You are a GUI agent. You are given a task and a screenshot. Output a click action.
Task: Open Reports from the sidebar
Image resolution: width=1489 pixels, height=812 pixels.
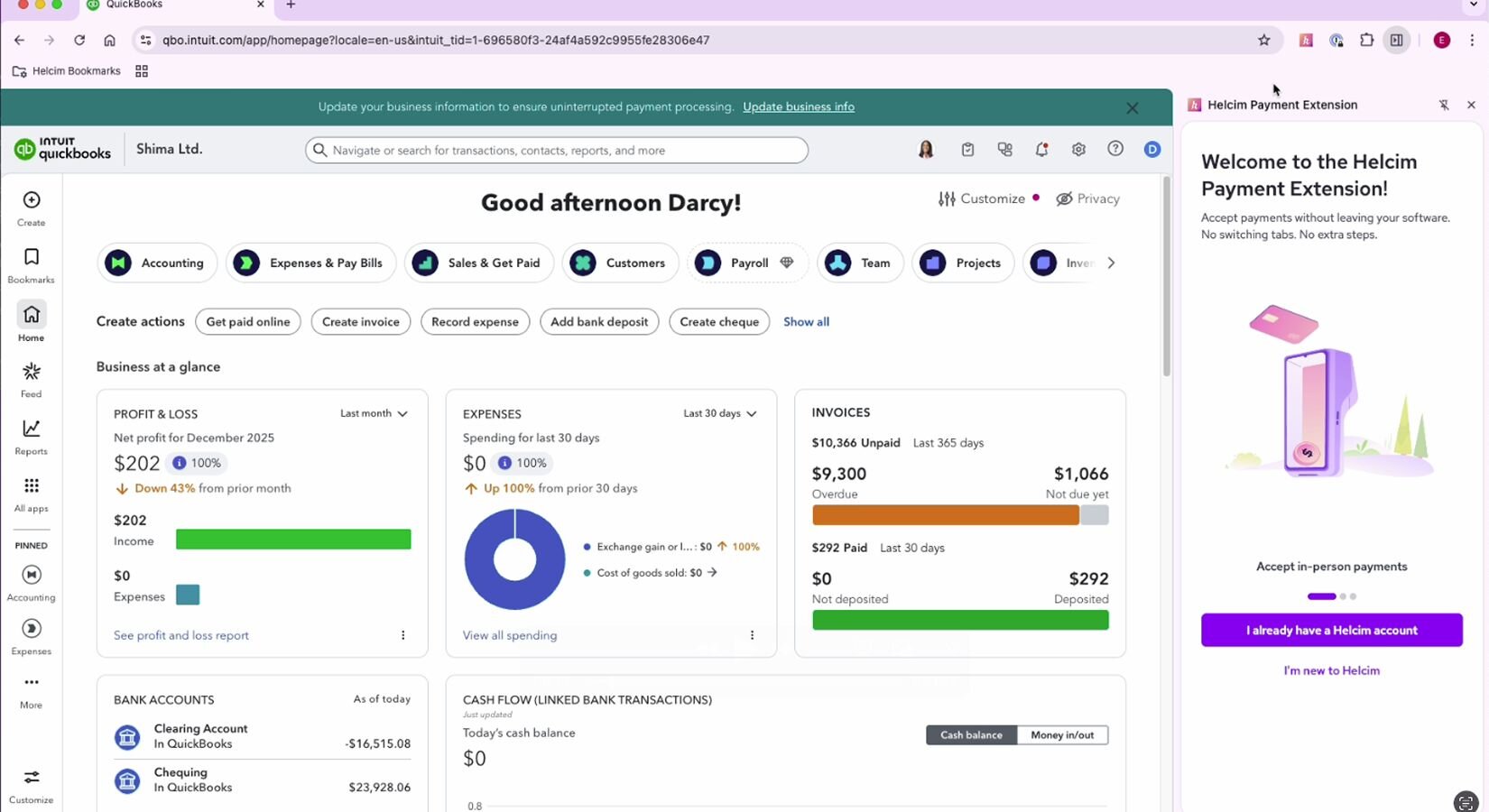click(32, 438)
